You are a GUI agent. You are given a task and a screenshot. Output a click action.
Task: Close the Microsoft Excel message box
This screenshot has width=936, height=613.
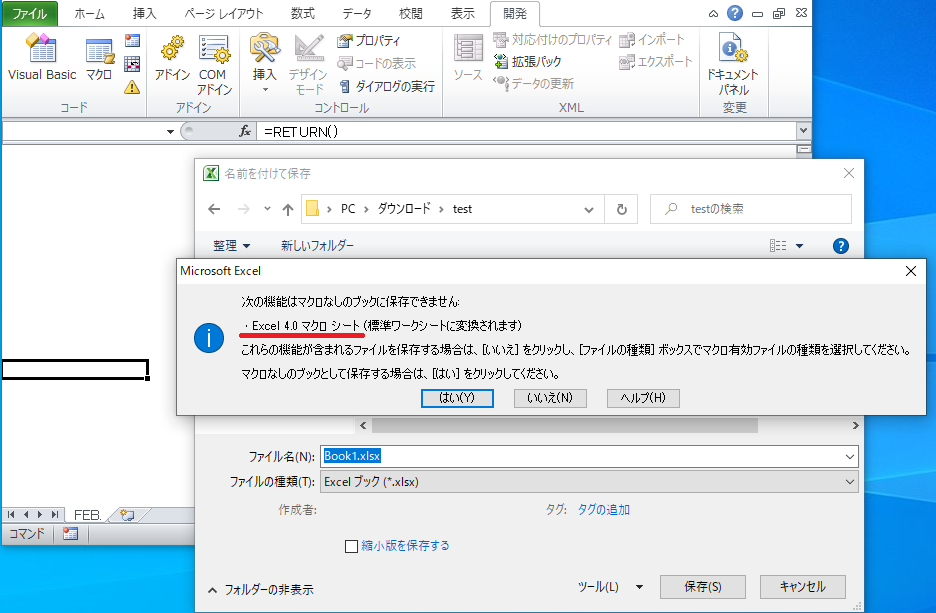[911, 271]
